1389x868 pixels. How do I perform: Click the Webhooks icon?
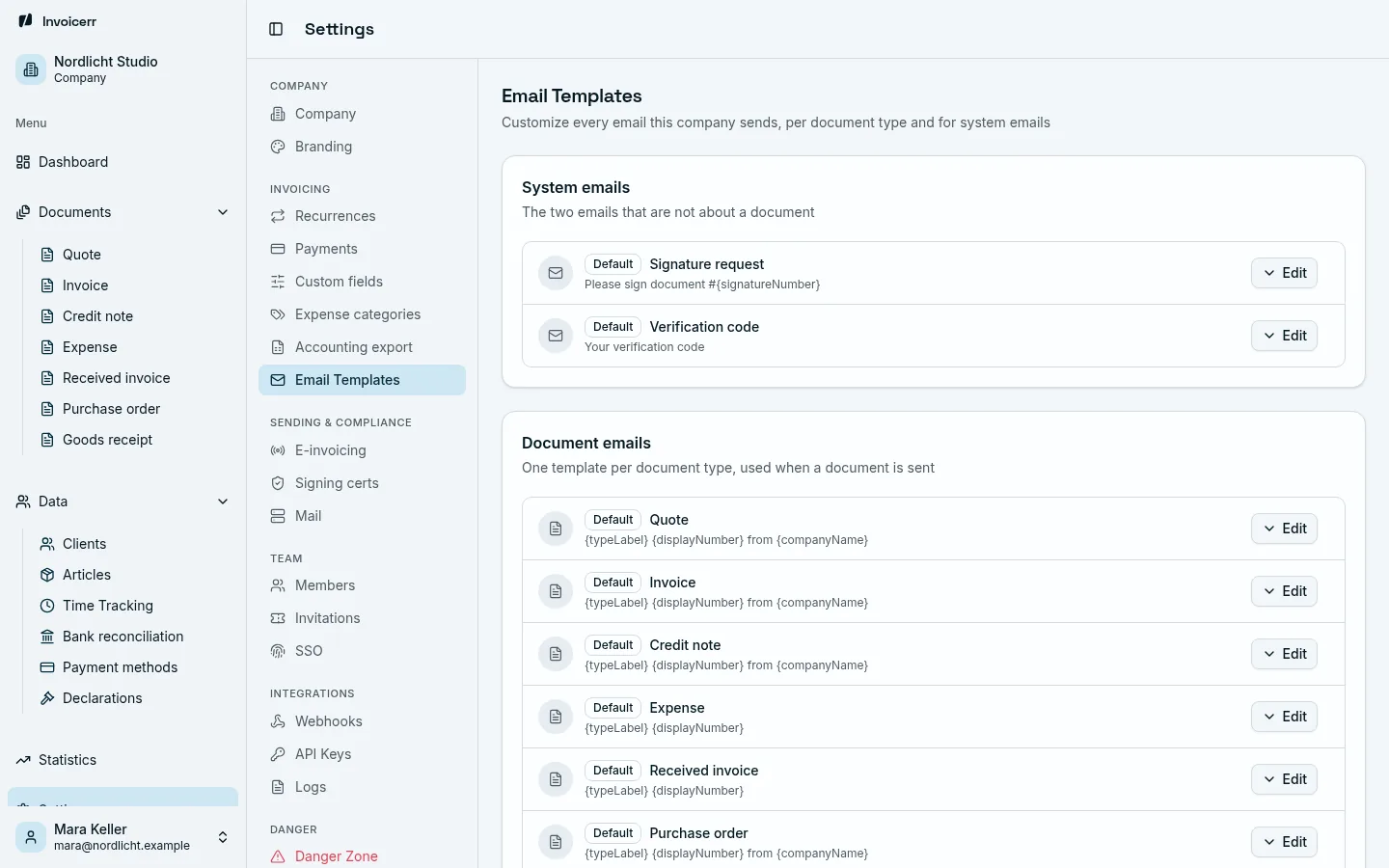point(278,721)
